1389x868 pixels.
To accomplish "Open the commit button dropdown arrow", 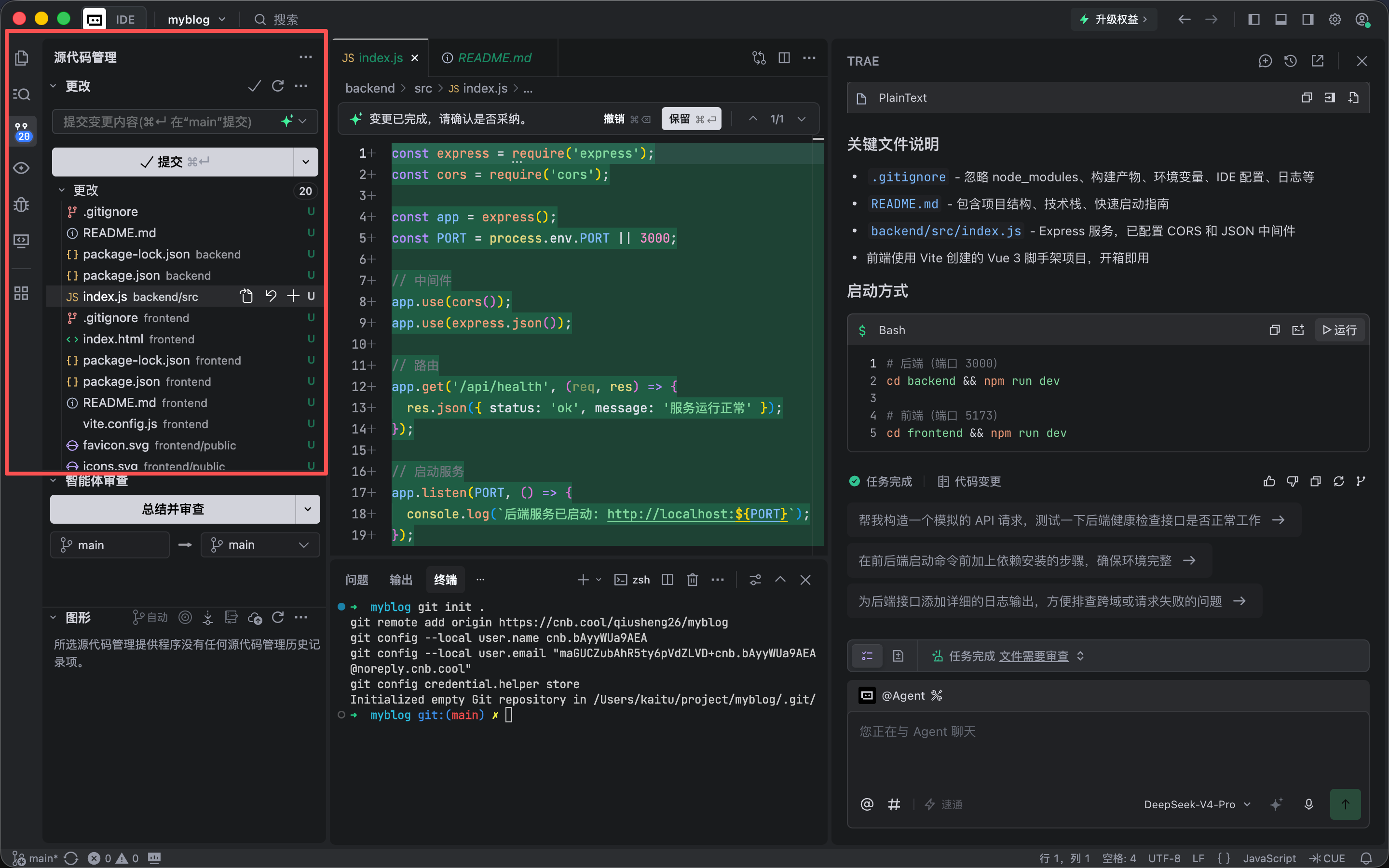I will (306, 162).
